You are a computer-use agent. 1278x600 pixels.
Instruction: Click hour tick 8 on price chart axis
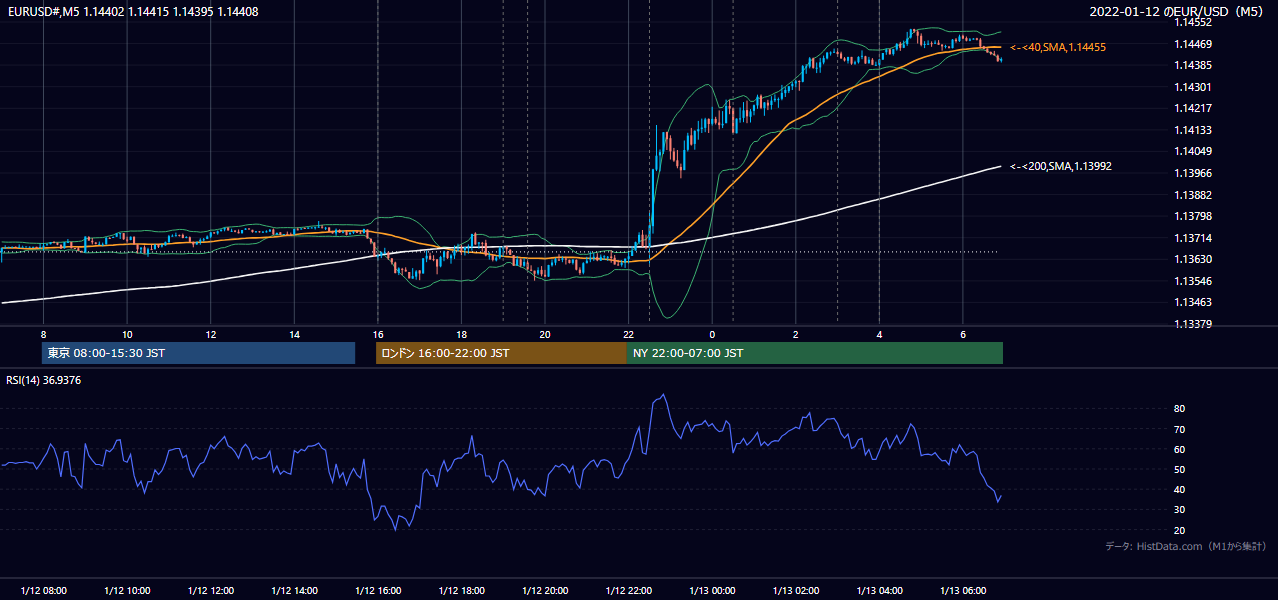44,334
